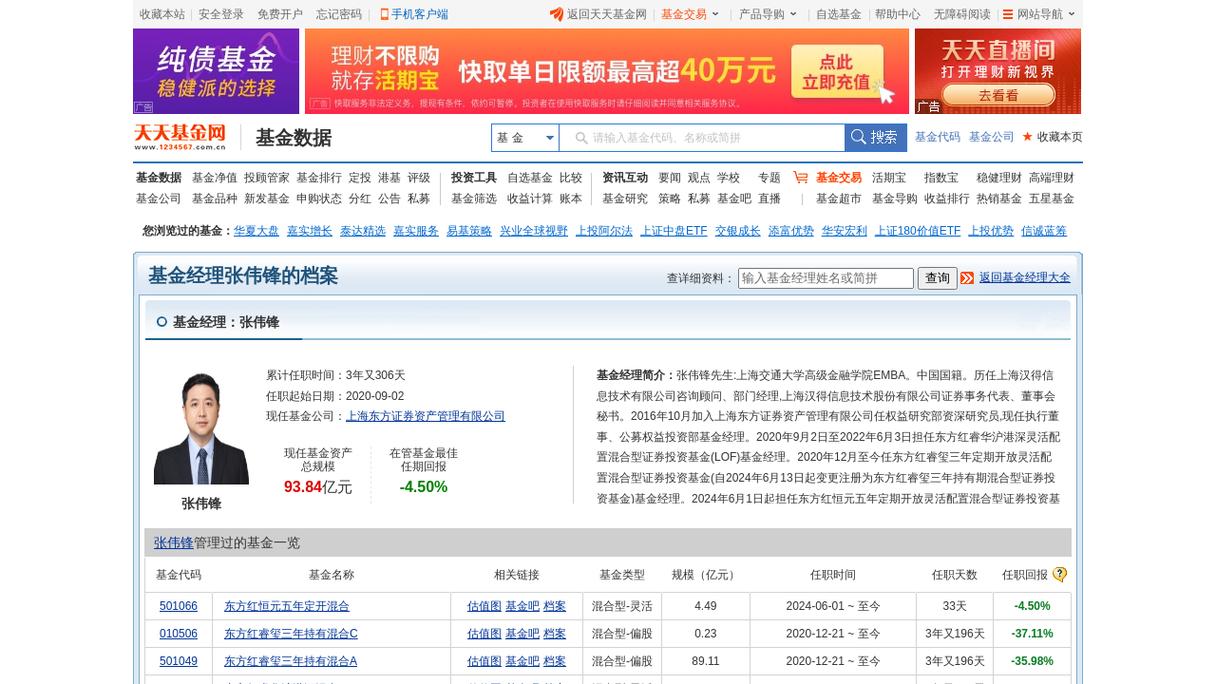Click 收藏本站 in top bar
Viewport: 1216px width, 684px height.
tap(162, 14)
